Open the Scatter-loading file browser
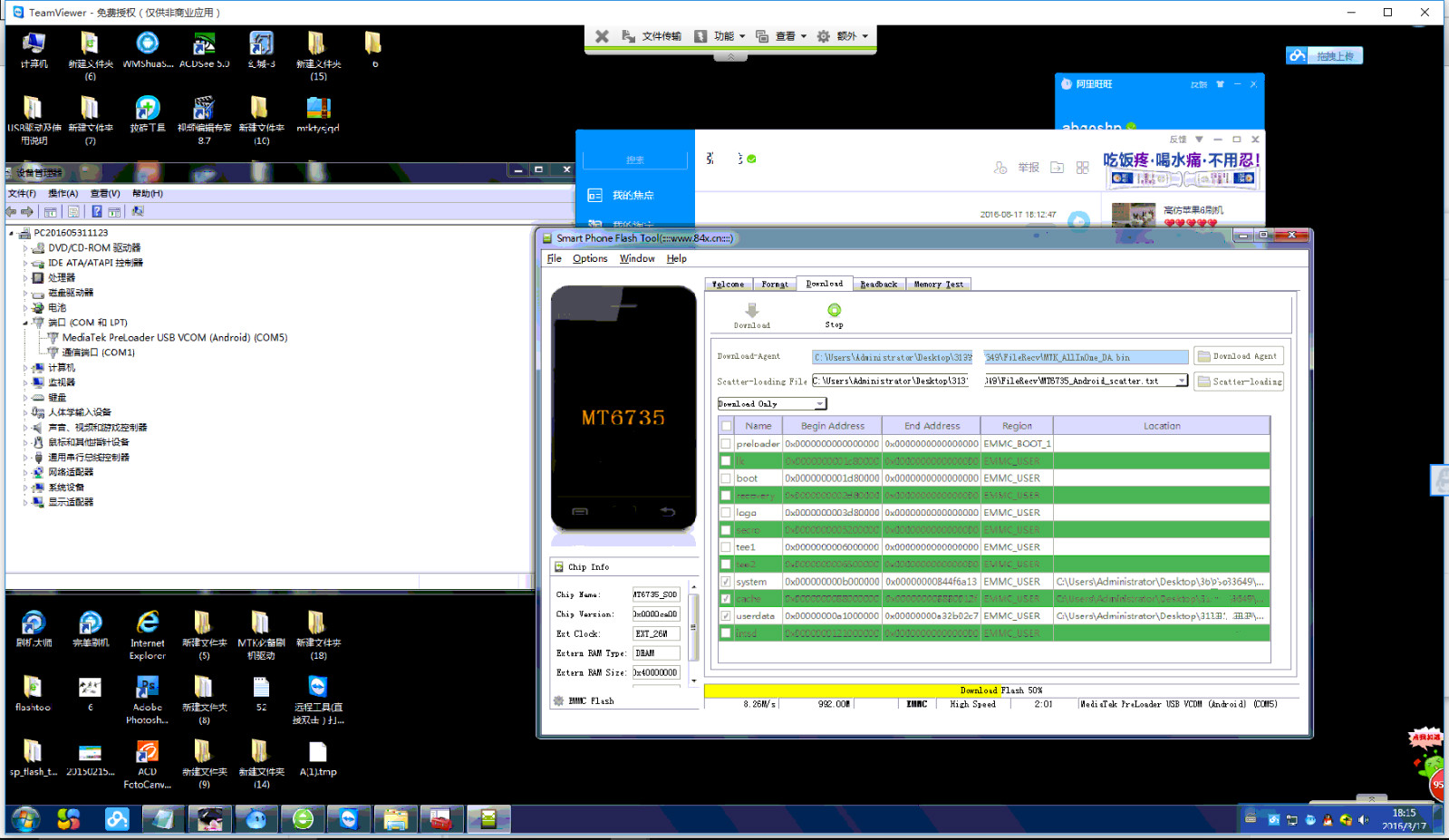The height and width of the screenshot is (840, 1449). (1238, 381)
